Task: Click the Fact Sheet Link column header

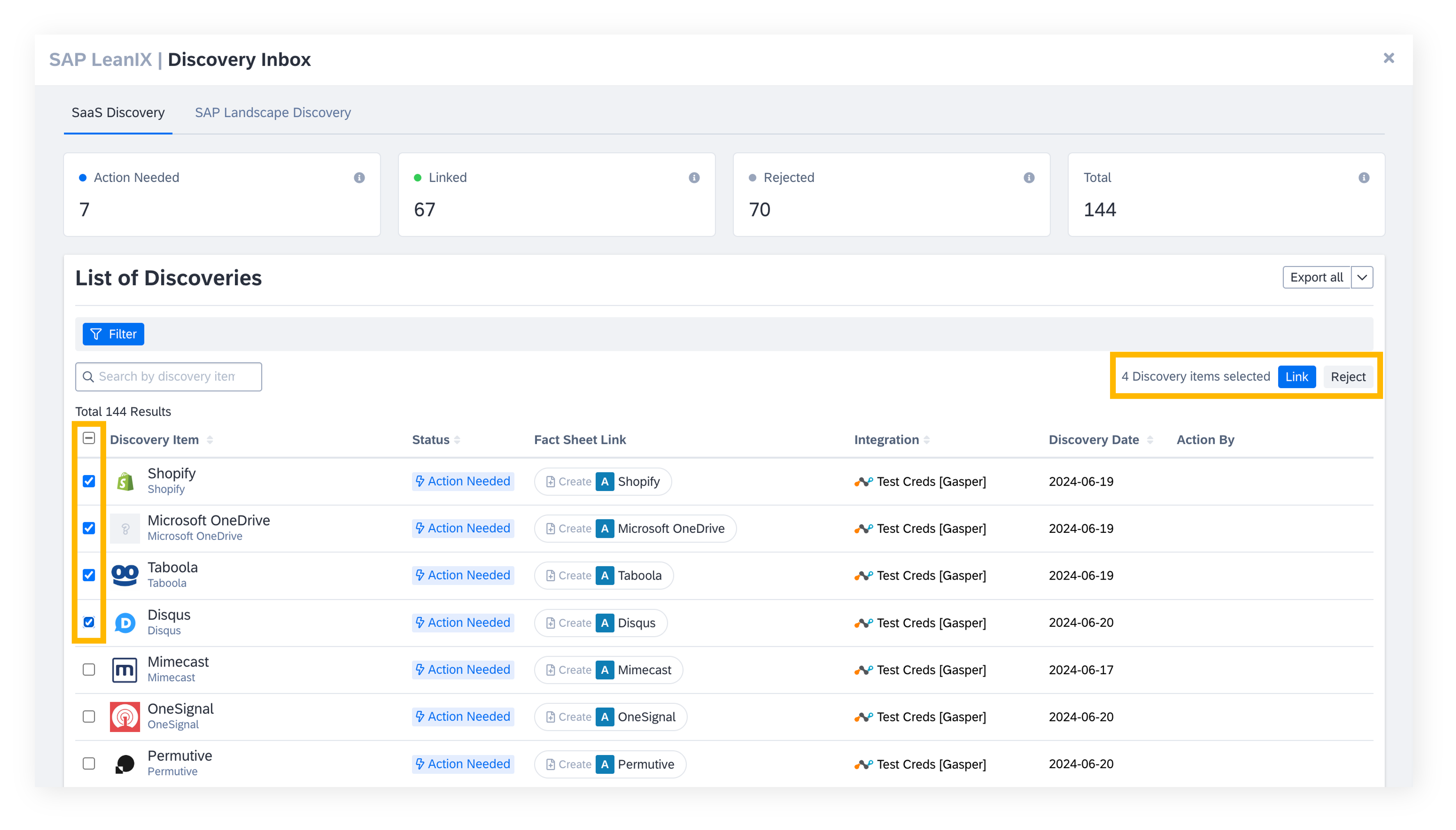Action: click(580, 439)
